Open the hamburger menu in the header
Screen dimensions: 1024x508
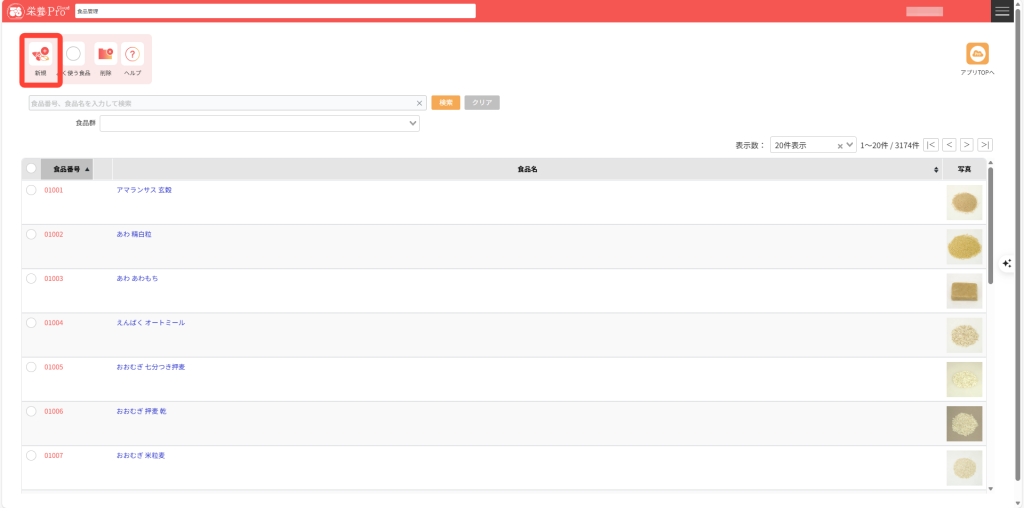(x=1002, y=11)
